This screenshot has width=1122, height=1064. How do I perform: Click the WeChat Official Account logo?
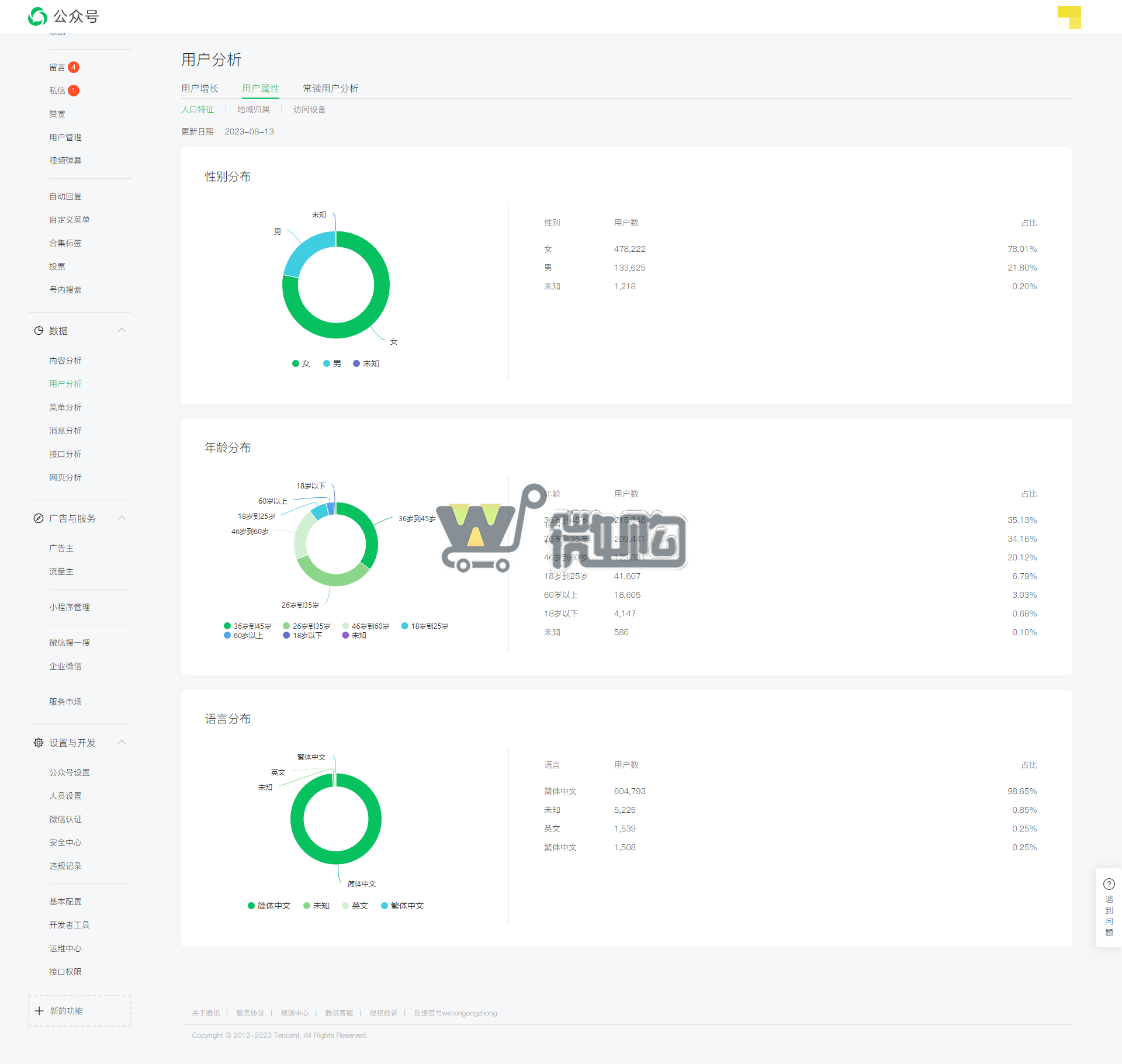38,16
